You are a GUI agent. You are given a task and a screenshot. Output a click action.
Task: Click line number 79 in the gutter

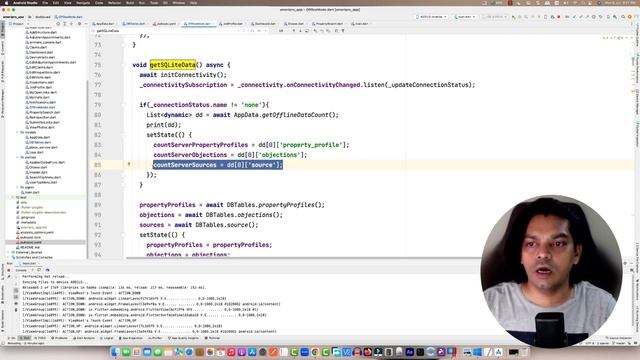(98, 105)
